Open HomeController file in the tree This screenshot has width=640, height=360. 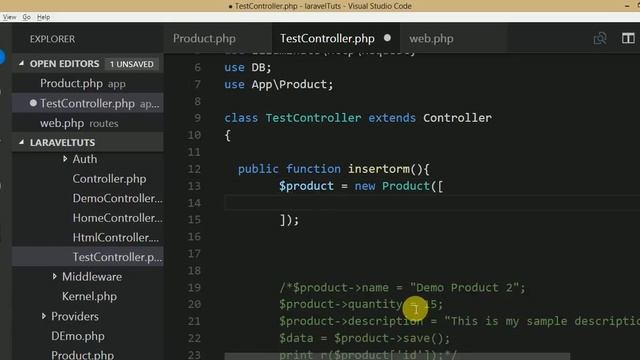pyautogui.click(x=118, y=218)
